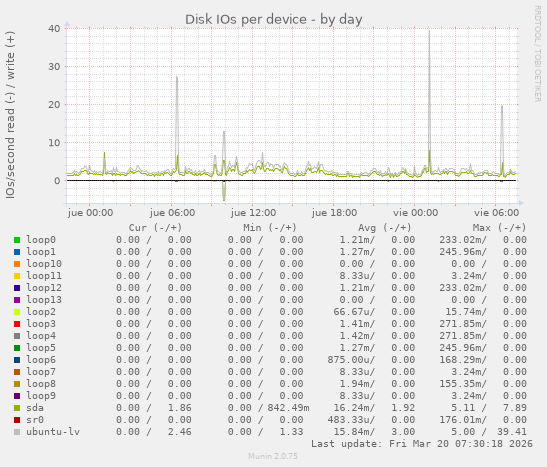547x467 pixels.
Task: Click the chart title Disk IOs per device
Action: click(274, 20)
